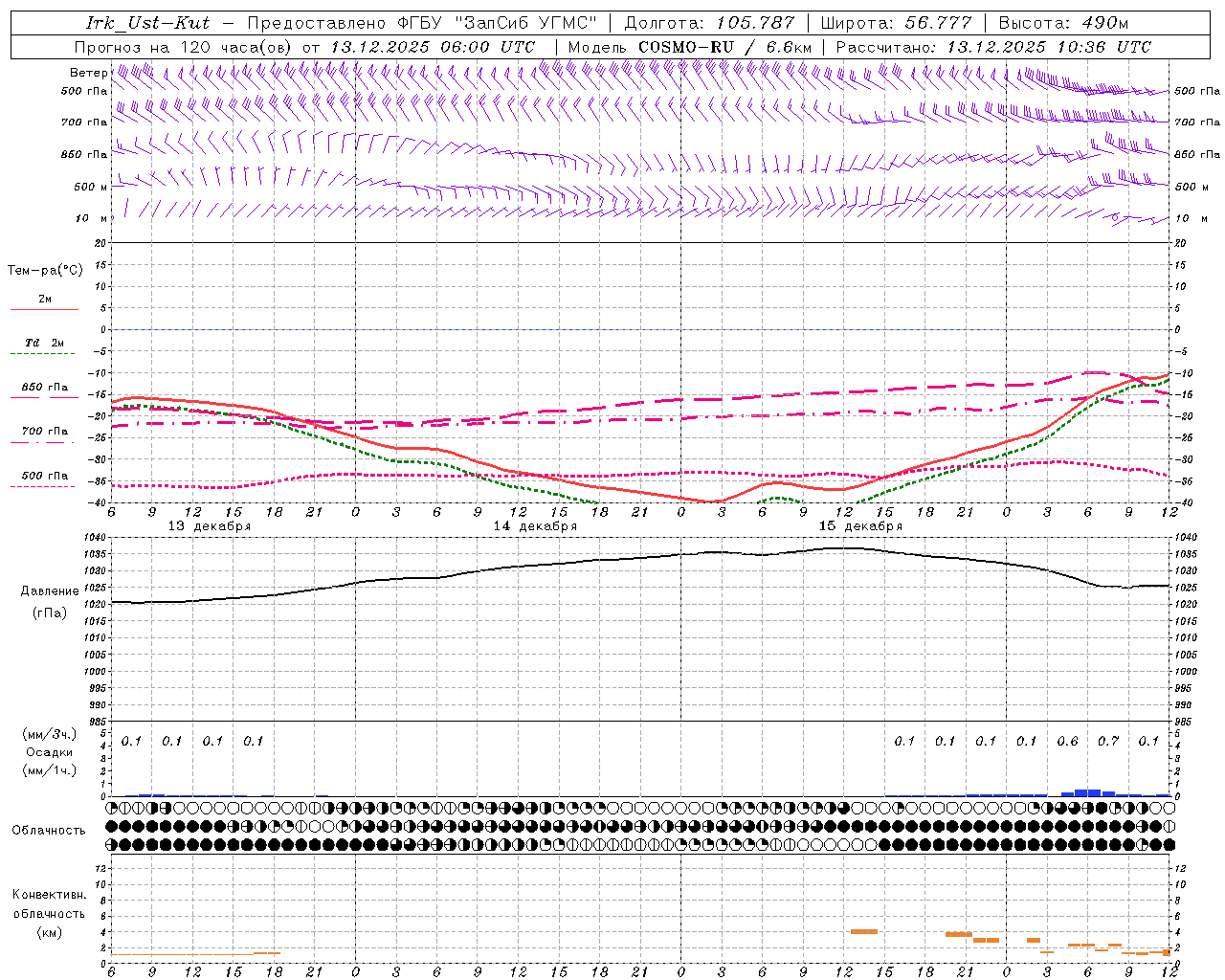The image size is (1225, 980).
Task: Click the orange convective cloud bar at 4 km
Action: [x=864, y=931]
